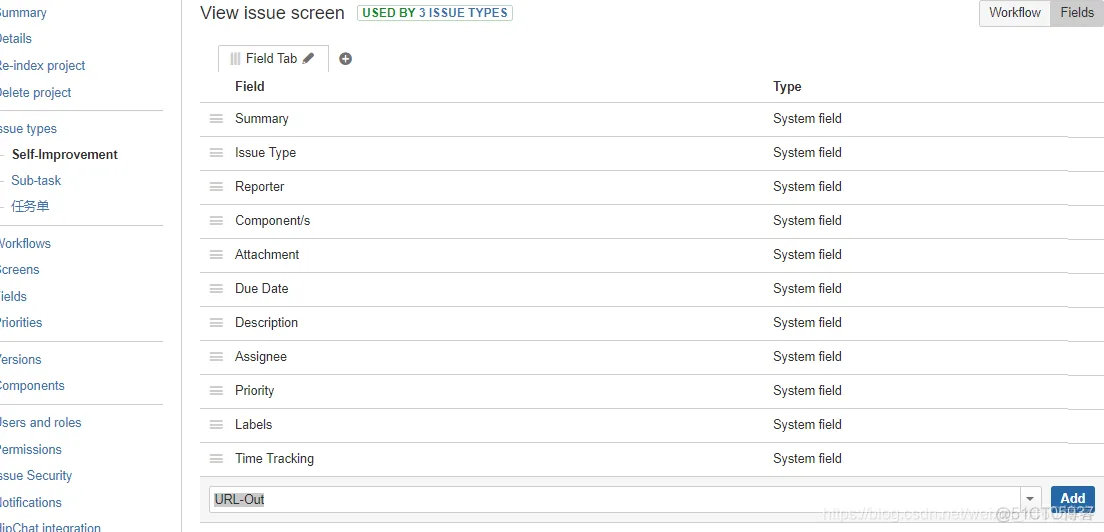Add a new tab with the plus icon
Screen dimensions: 1104x532
(x=345, y=59)
